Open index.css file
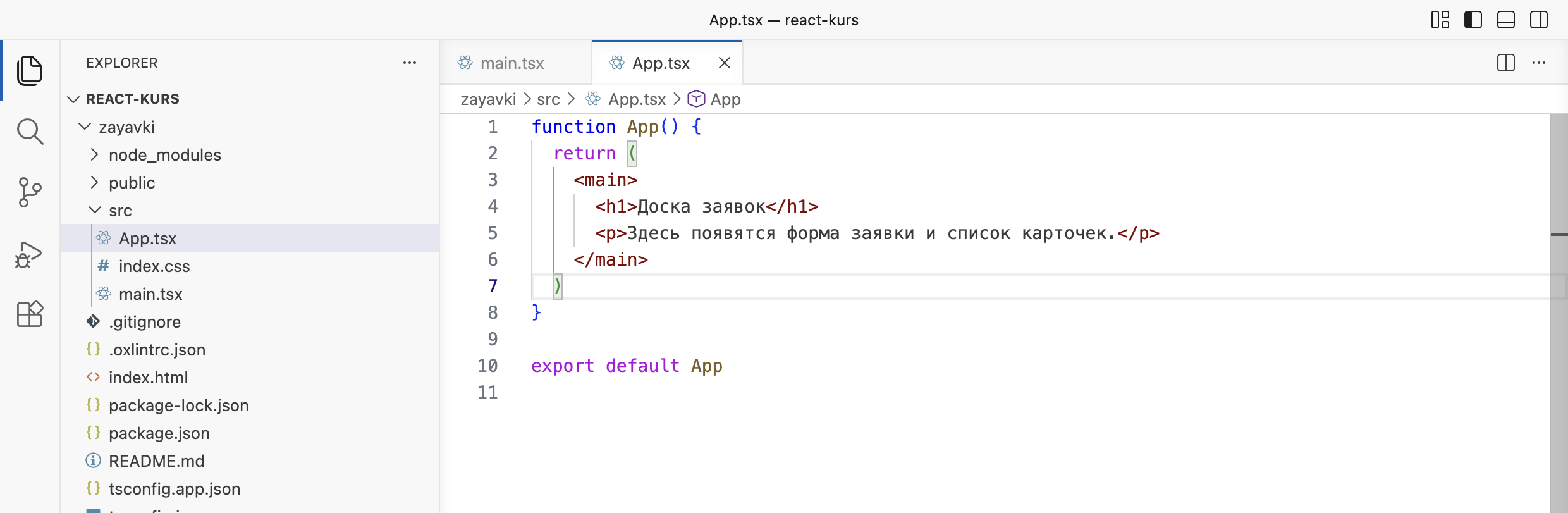The height and width of the screenshot is (513, 1568). tap(250, 266)
